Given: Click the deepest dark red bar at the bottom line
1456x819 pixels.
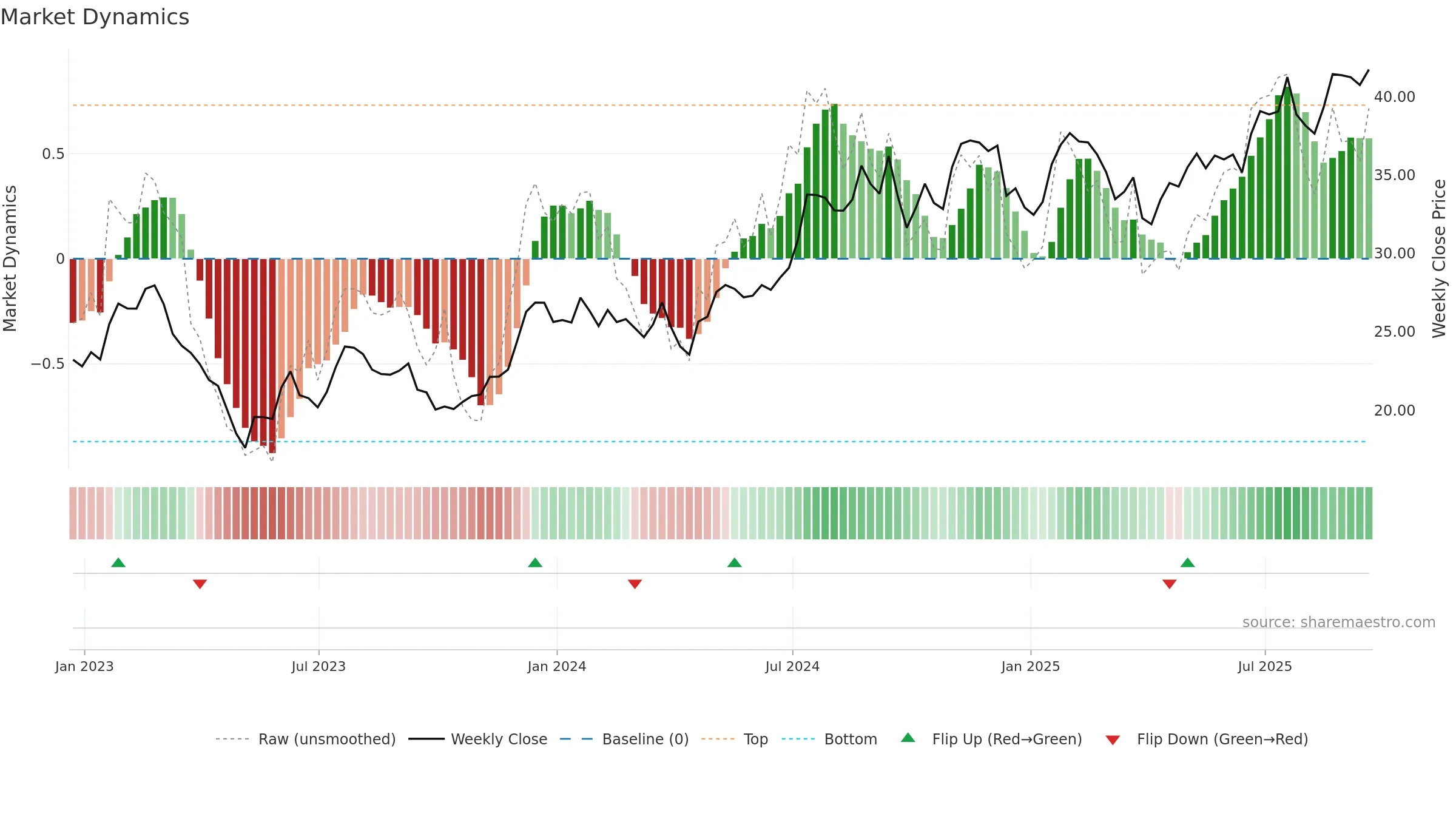Looking at the screenshot, I should click(272, 356).
